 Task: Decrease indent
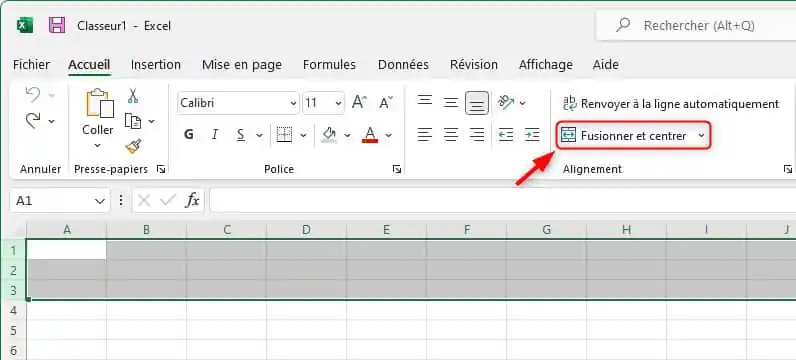pos(506,135)
